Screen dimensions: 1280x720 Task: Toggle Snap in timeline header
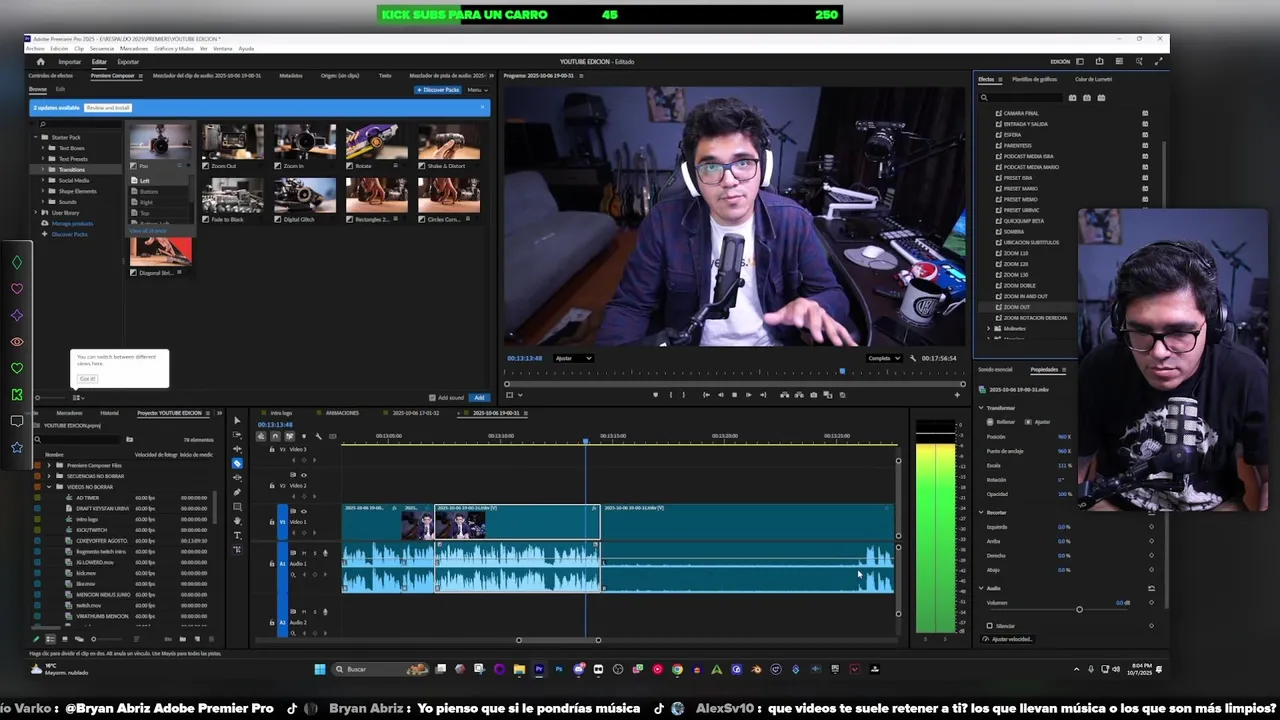(x=276, y=436)
